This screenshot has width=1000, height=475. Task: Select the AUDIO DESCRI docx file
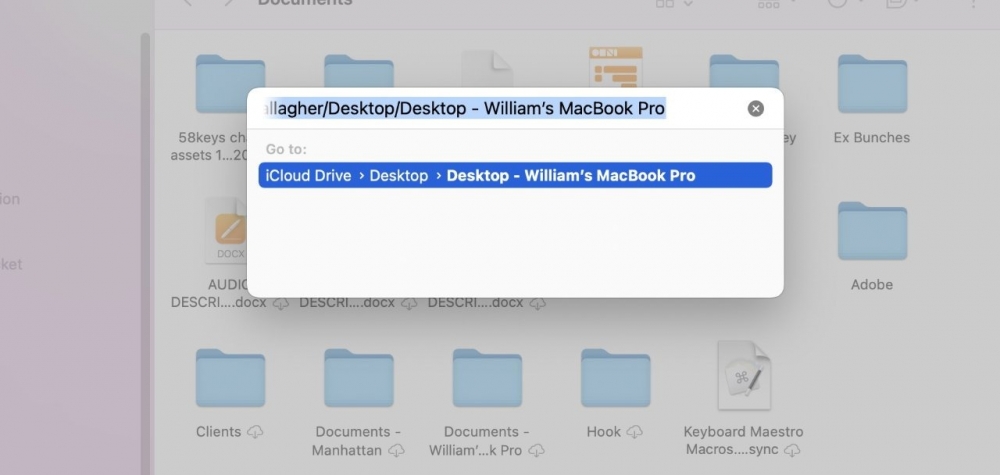(x=230, y=232)
